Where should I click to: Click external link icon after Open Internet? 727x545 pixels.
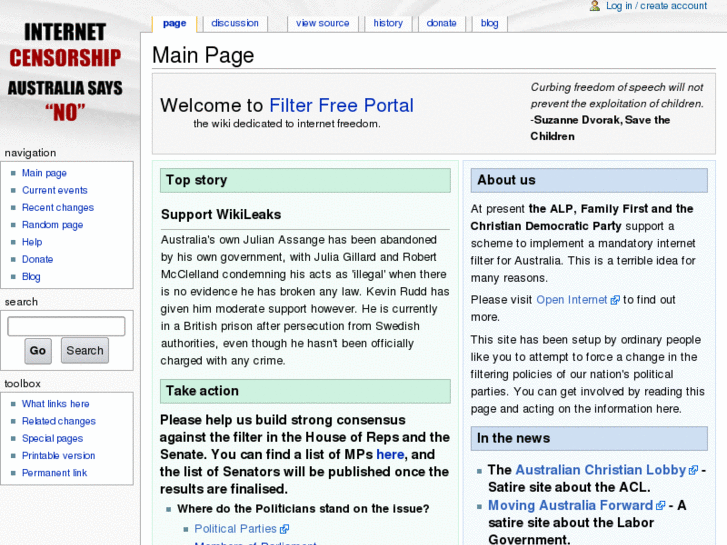(x=615, y=300)
